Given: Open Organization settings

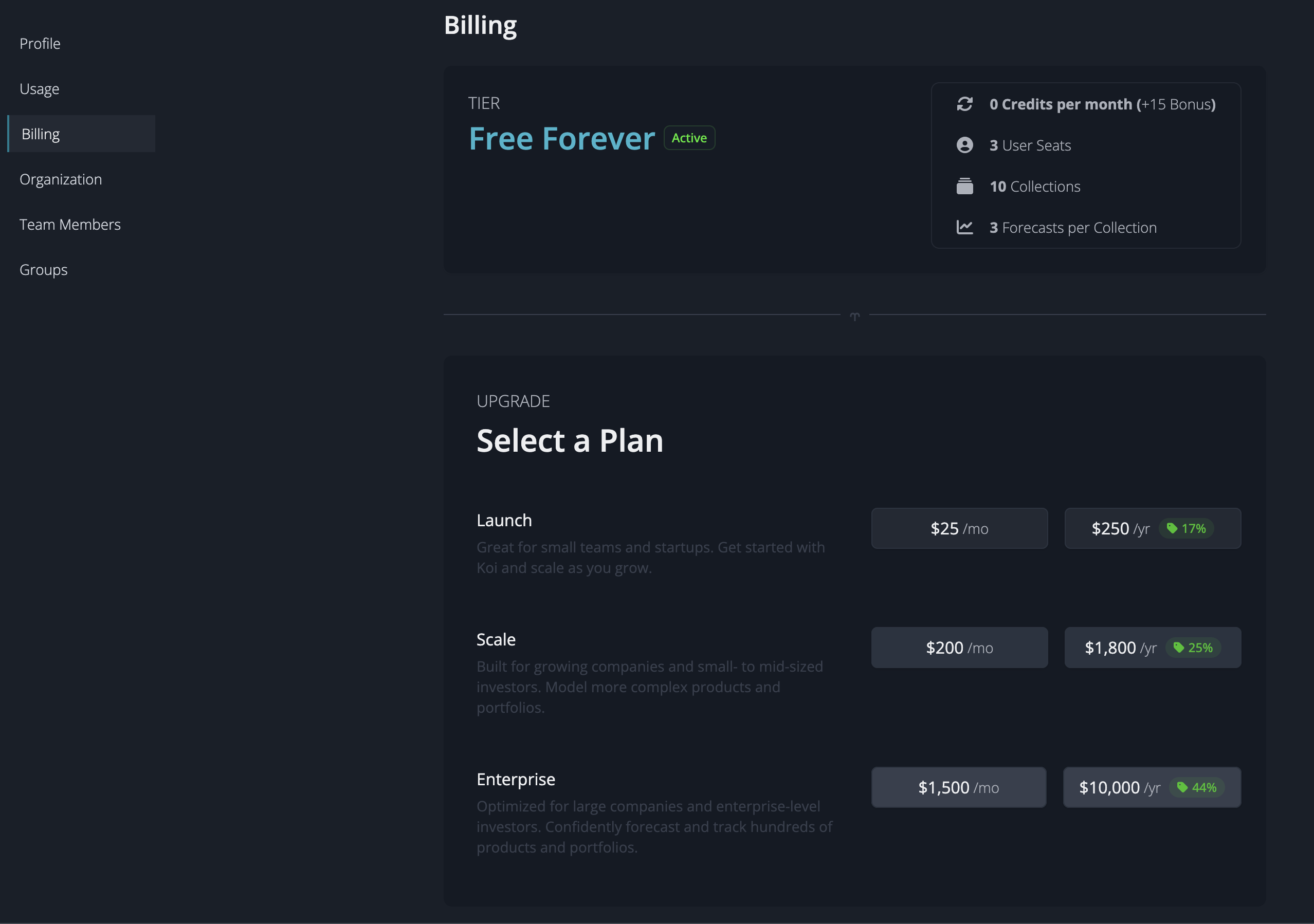Looking at the screenshot, I should [x=61, y=179].
